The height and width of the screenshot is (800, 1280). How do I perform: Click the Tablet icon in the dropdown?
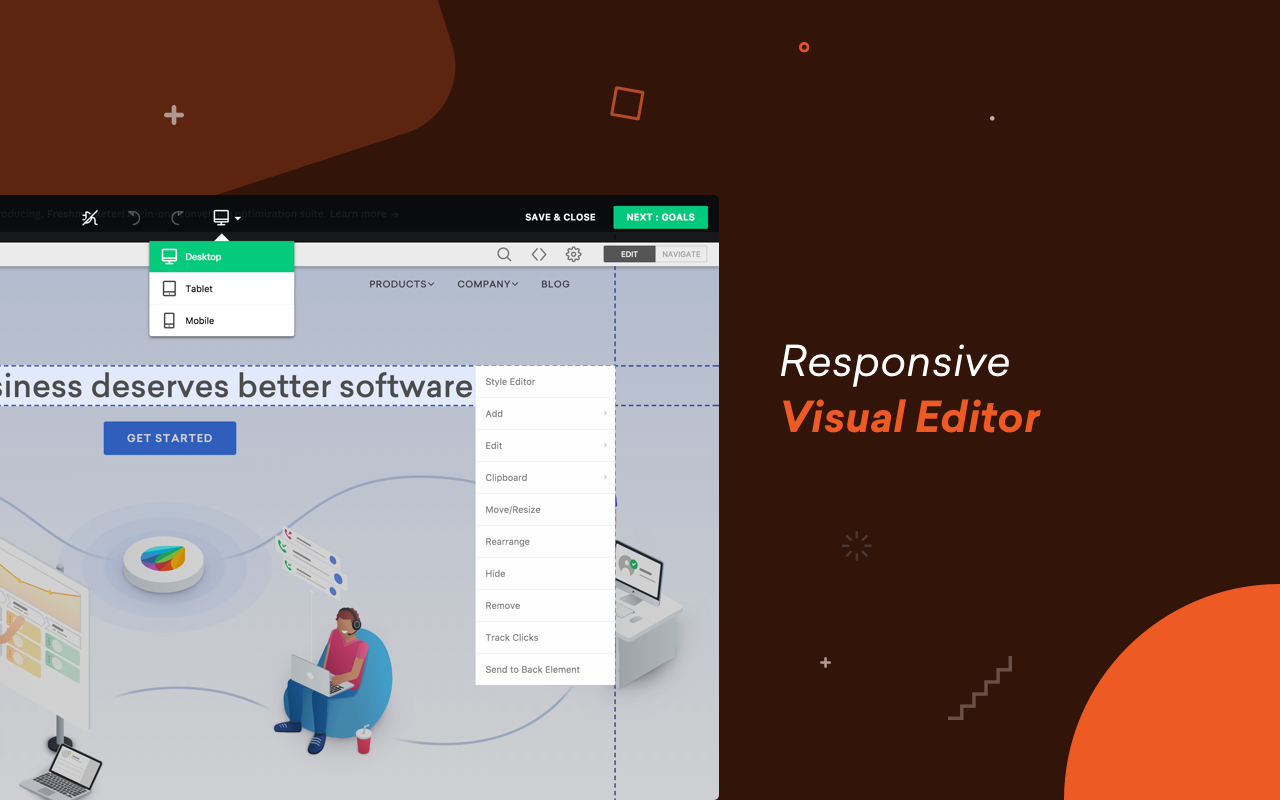[x=169, y=289]
